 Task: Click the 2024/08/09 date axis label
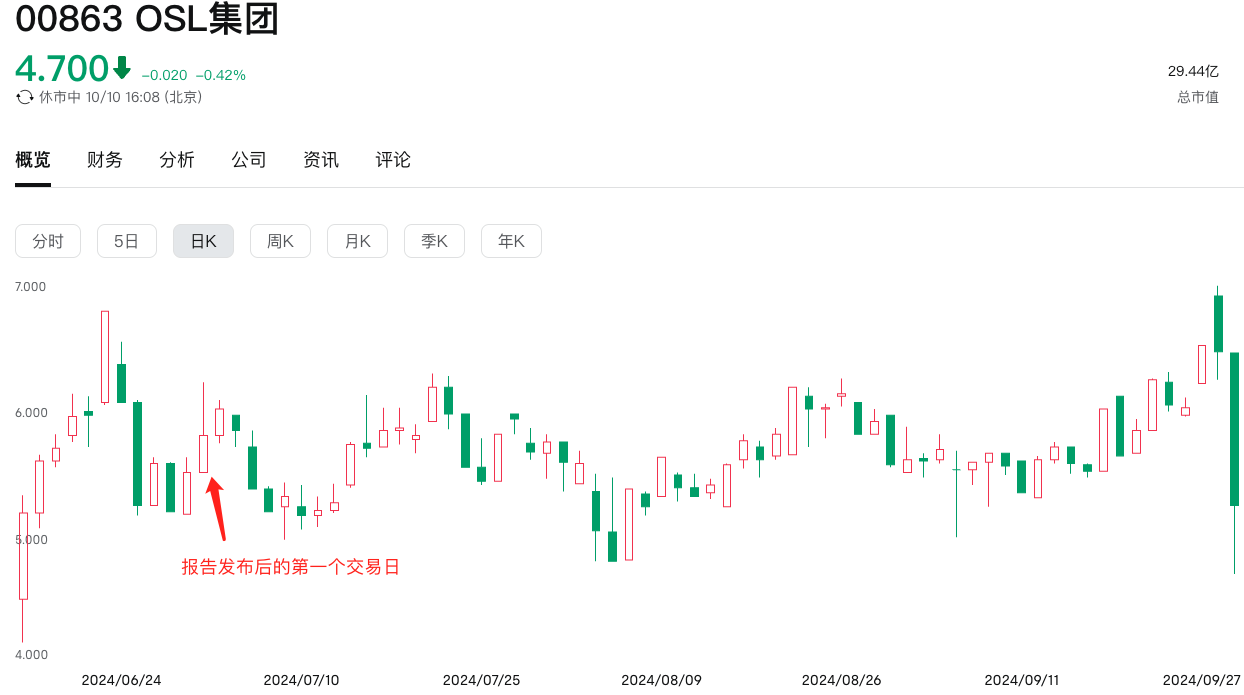click(661, 680)
